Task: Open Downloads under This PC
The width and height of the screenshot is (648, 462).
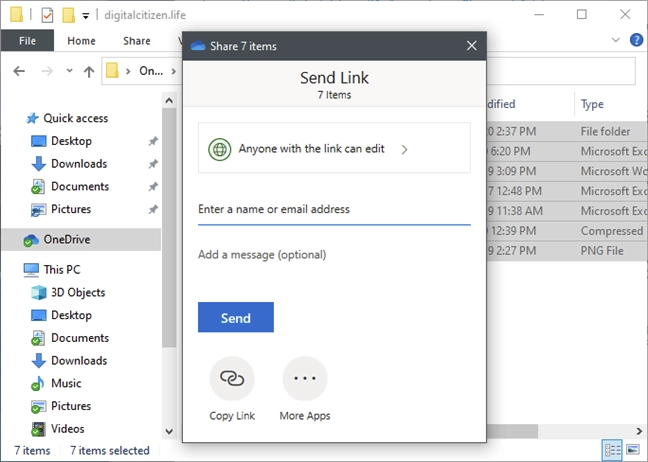Action: [x=79, y=361]
